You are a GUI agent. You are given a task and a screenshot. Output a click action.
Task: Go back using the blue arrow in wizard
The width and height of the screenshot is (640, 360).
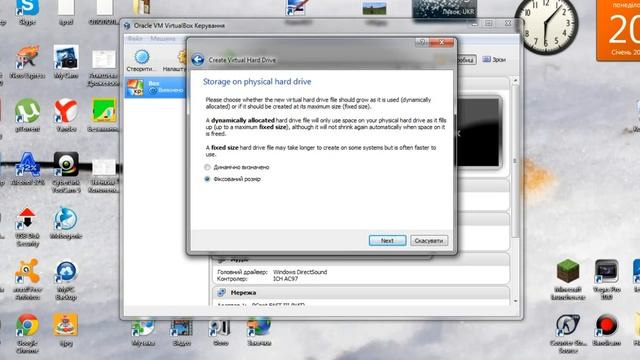(x=198, y=60)
